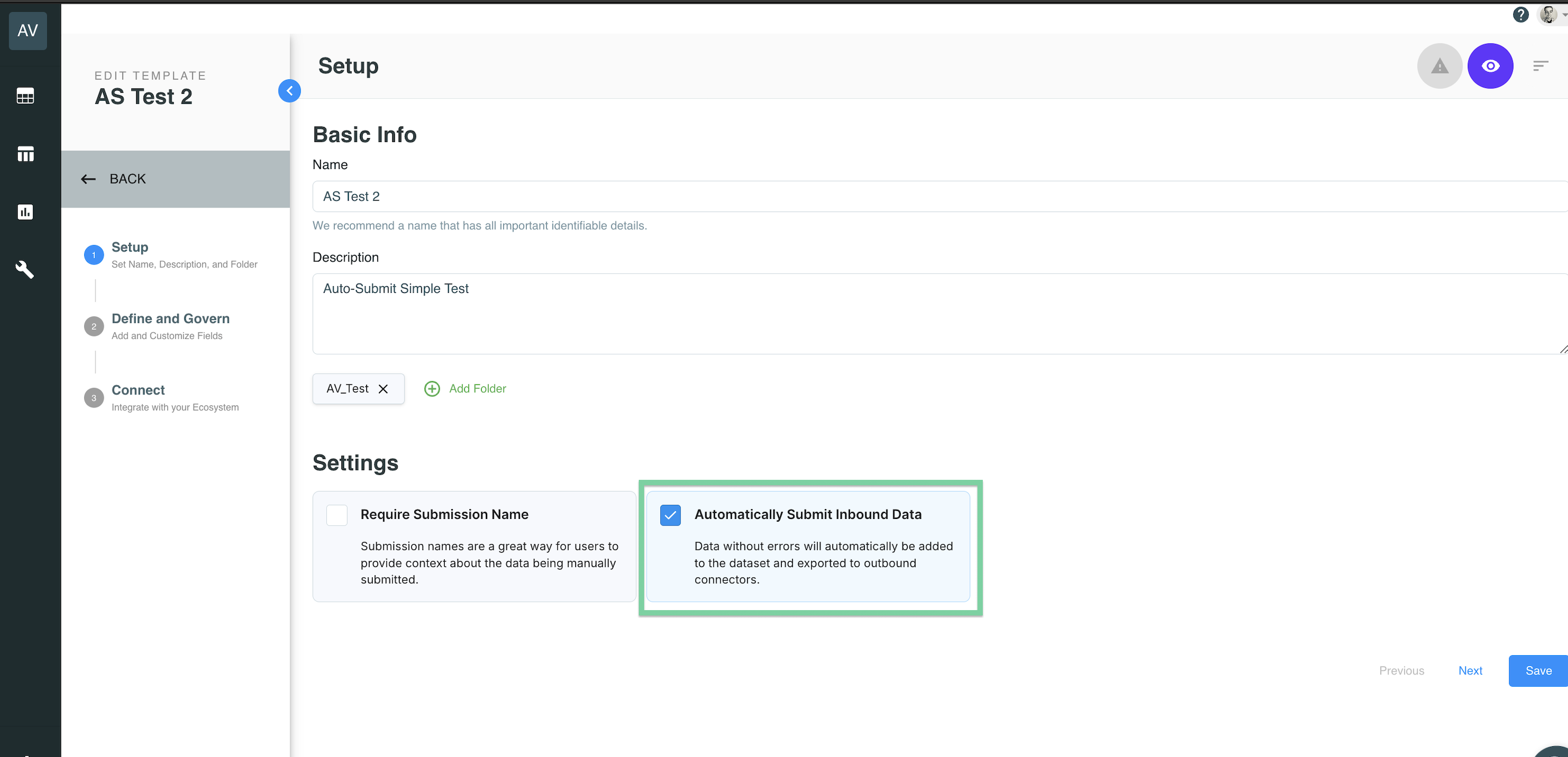
Task: Open the Reports bar chart icon
Action: coord(25,211)
